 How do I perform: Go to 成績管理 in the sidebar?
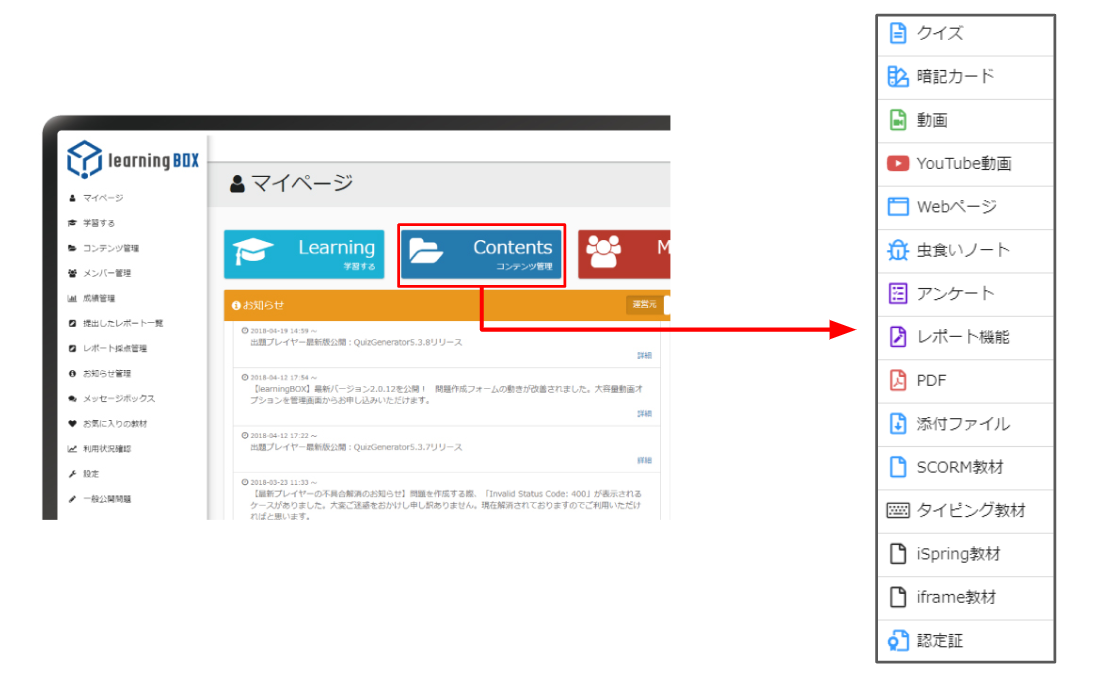(x=98, y=298)
